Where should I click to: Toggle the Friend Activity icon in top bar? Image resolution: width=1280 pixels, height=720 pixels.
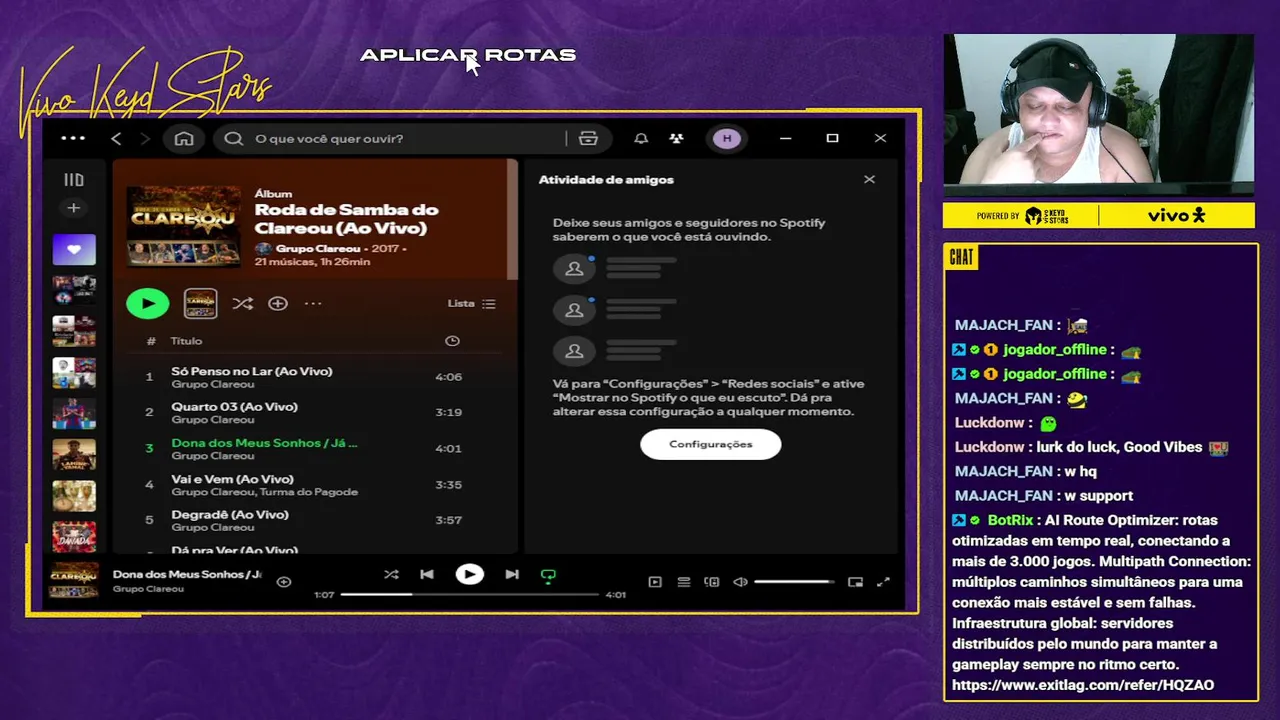[x=677, y=138]
